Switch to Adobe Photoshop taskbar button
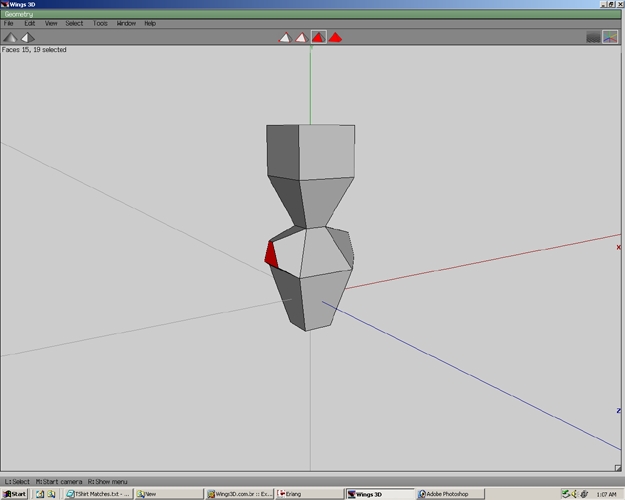The image size is (625, 500). [450, 494]
